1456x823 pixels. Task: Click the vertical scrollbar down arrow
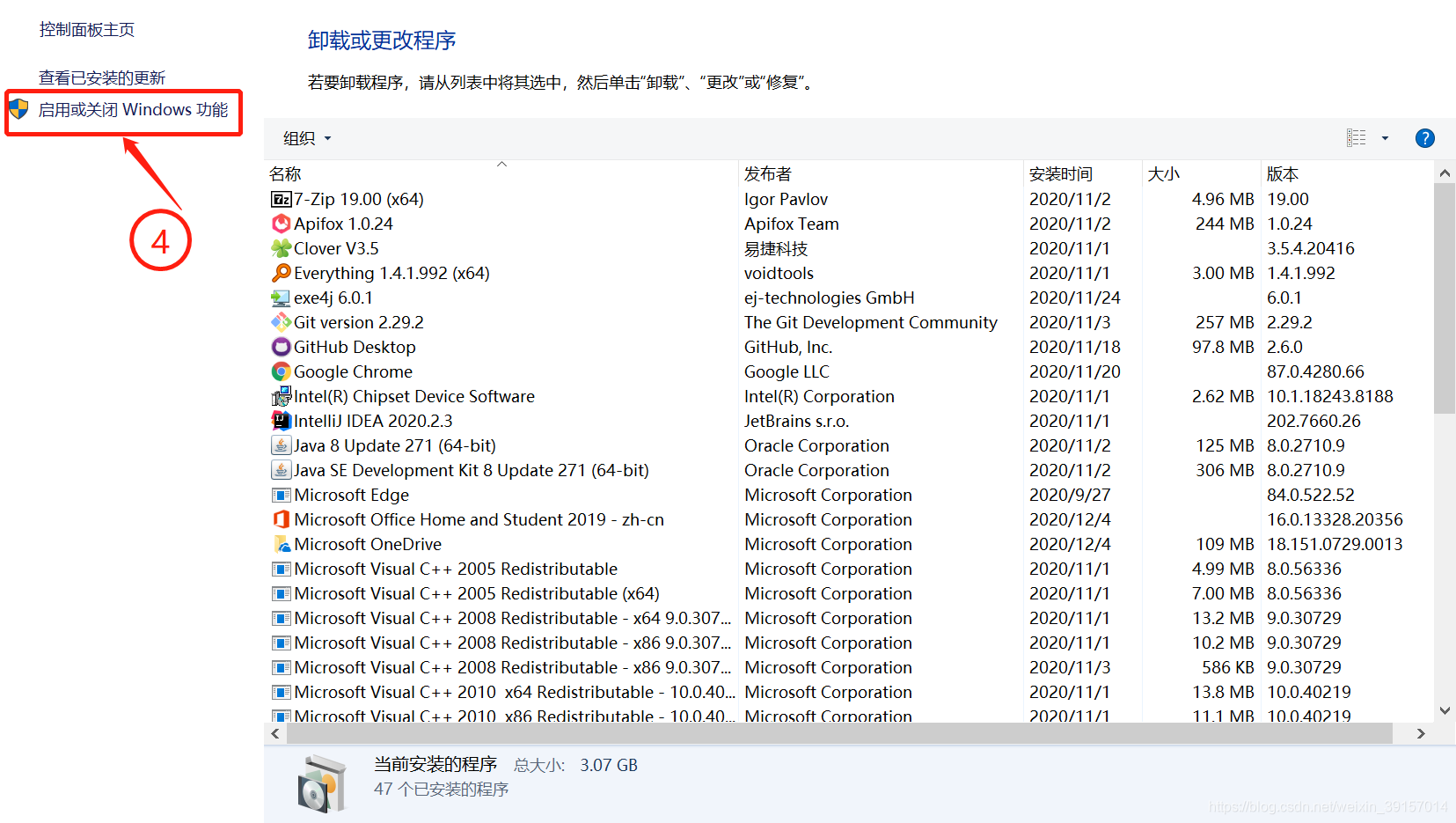1445,710
